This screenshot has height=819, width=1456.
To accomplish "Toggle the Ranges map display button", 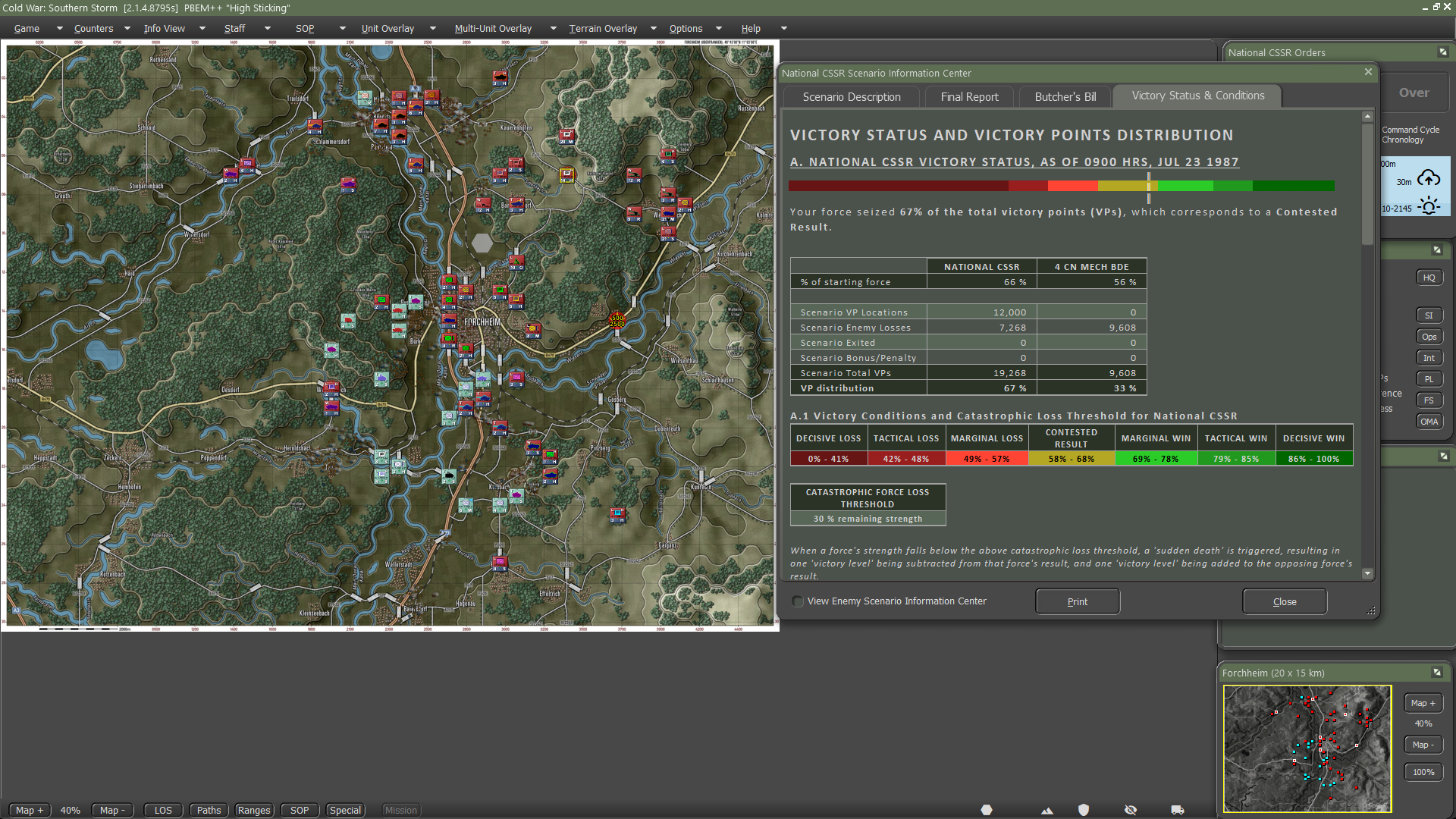I will click(254, 810).
